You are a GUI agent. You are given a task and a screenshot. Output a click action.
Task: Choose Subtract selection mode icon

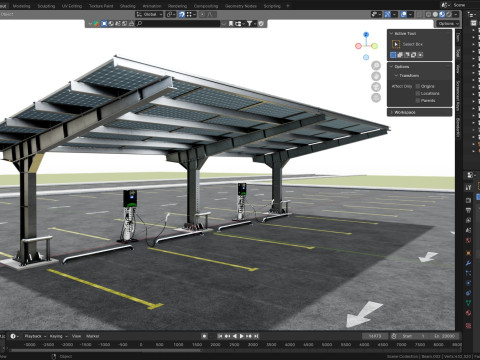407,55
